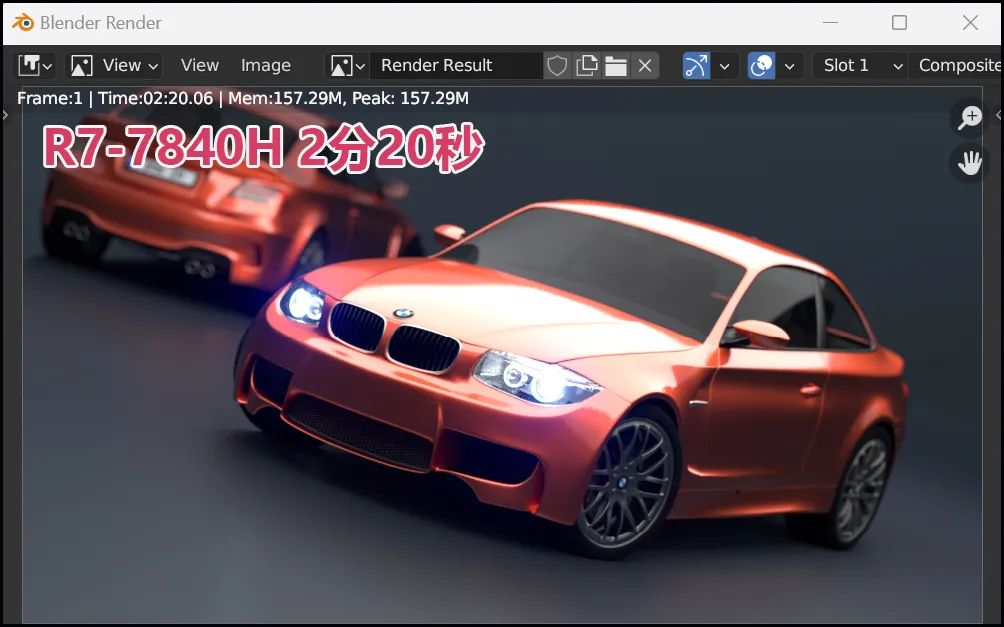Screen dimensions: 1004x627
Task: Open the image display mode dropdown labeled View
Action: click(115, 65)
